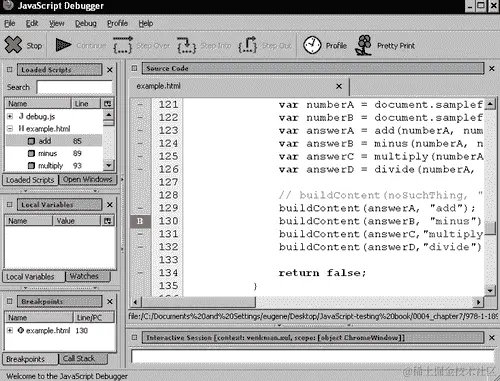Click the float icon of Local Variables panel
The height and width of the screenshot is (381, 500).
pos(9,204)
